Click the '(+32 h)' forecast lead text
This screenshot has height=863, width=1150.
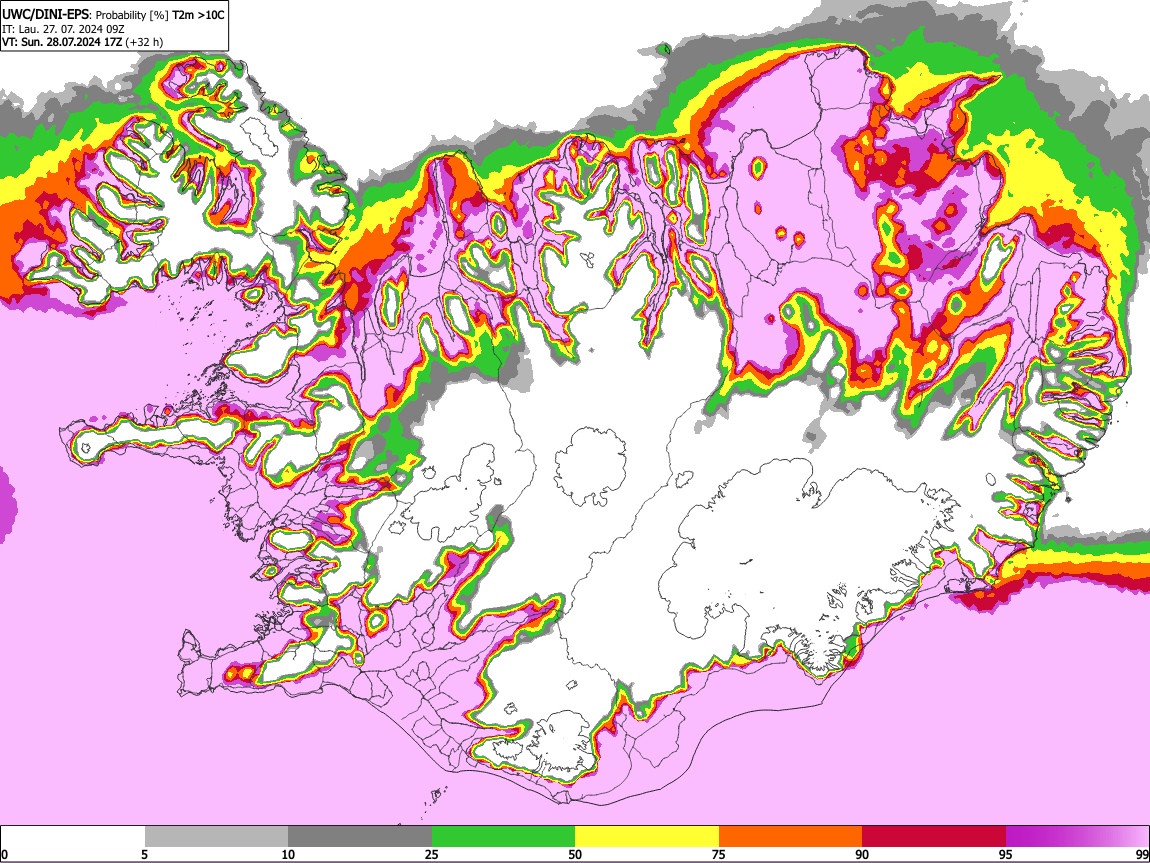pos(144,42)
